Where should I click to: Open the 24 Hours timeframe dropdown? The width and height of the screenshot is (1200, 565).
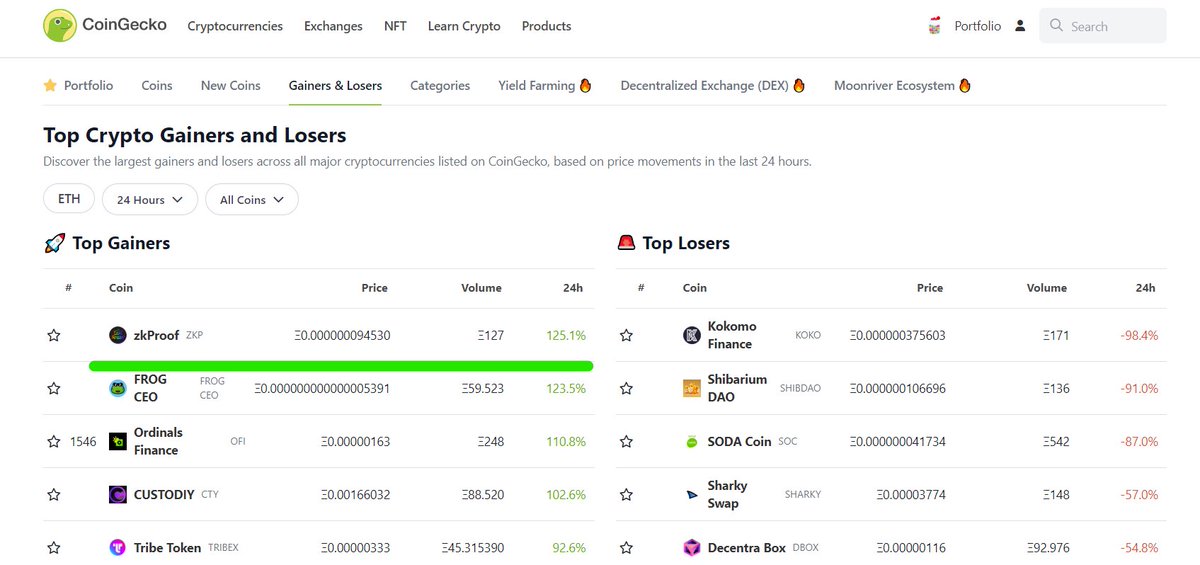coord(150,199)
